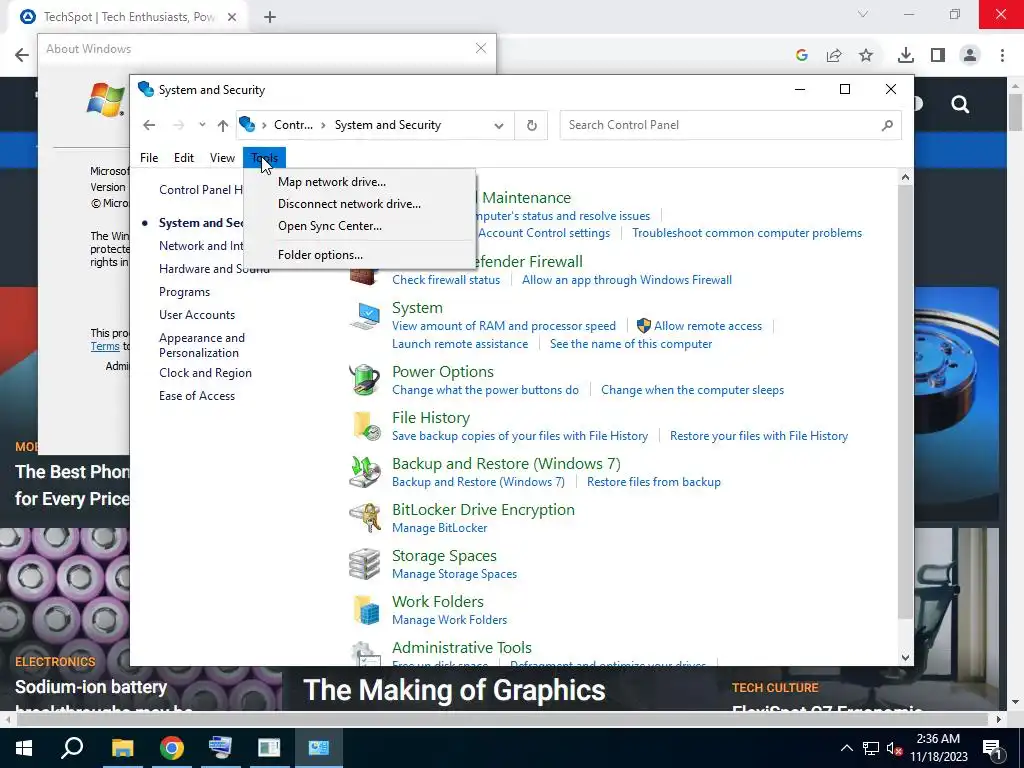1024x768 pixels.
Task: Open the Allow remote access link
Action: (708, 326)
